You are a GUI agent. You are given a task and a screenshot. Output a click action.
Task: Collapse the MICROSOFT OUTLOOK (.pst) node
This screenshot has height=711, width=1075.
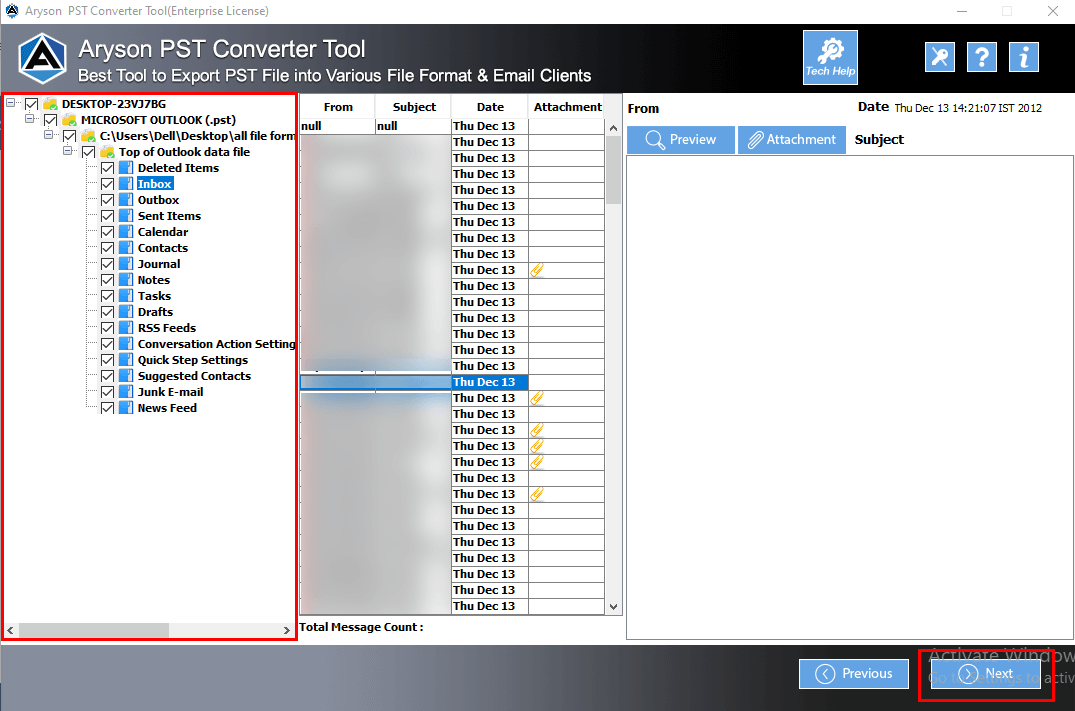tap(29, 119)
